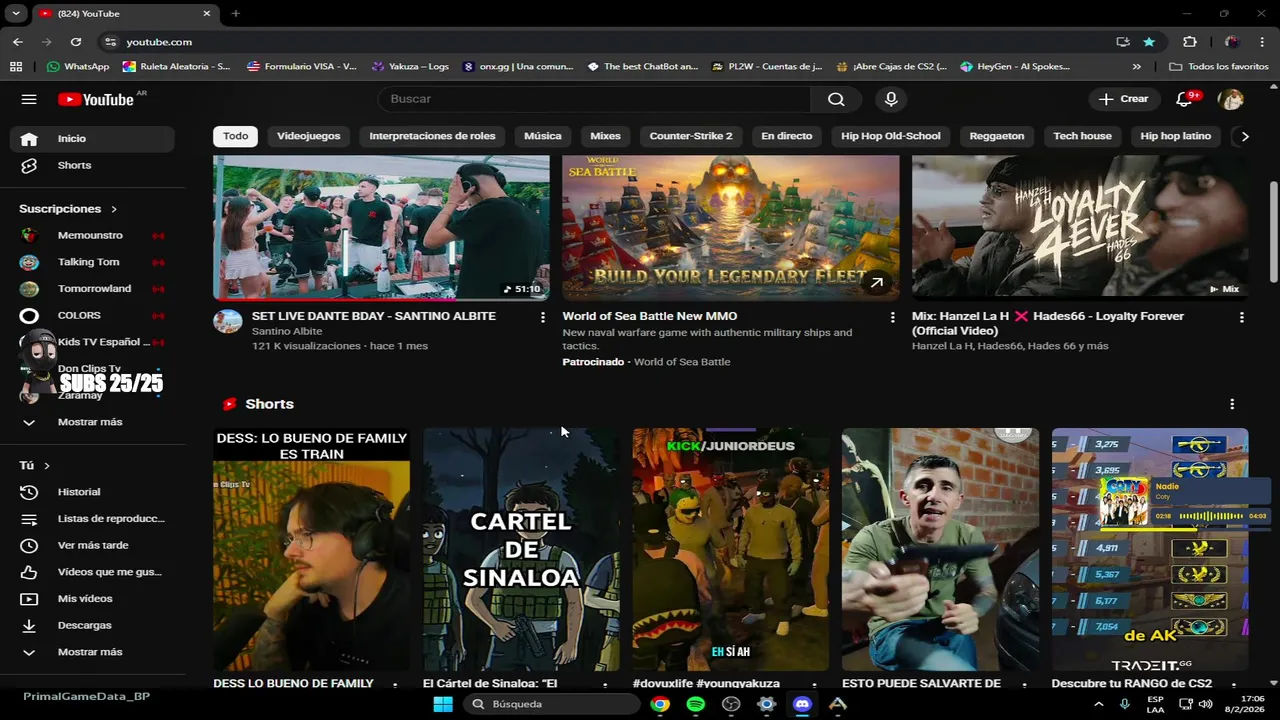The height and width of the screenshot is (720, 1280).
Task: Select the Hip Hop Old-School chip
Action: tap(891, 136)
